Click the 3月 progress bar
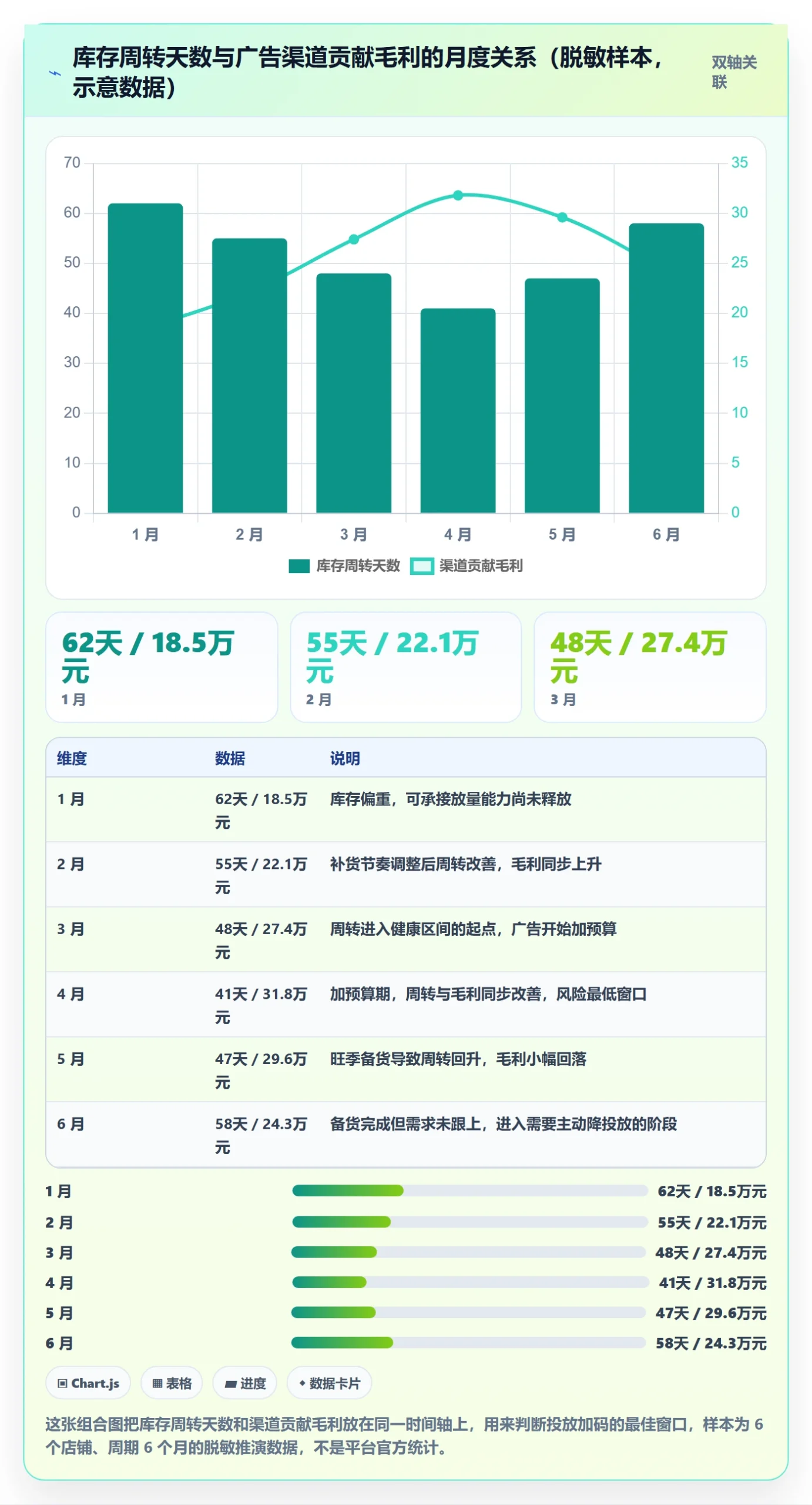The image size is (812, 1505). coord(469,1252)
